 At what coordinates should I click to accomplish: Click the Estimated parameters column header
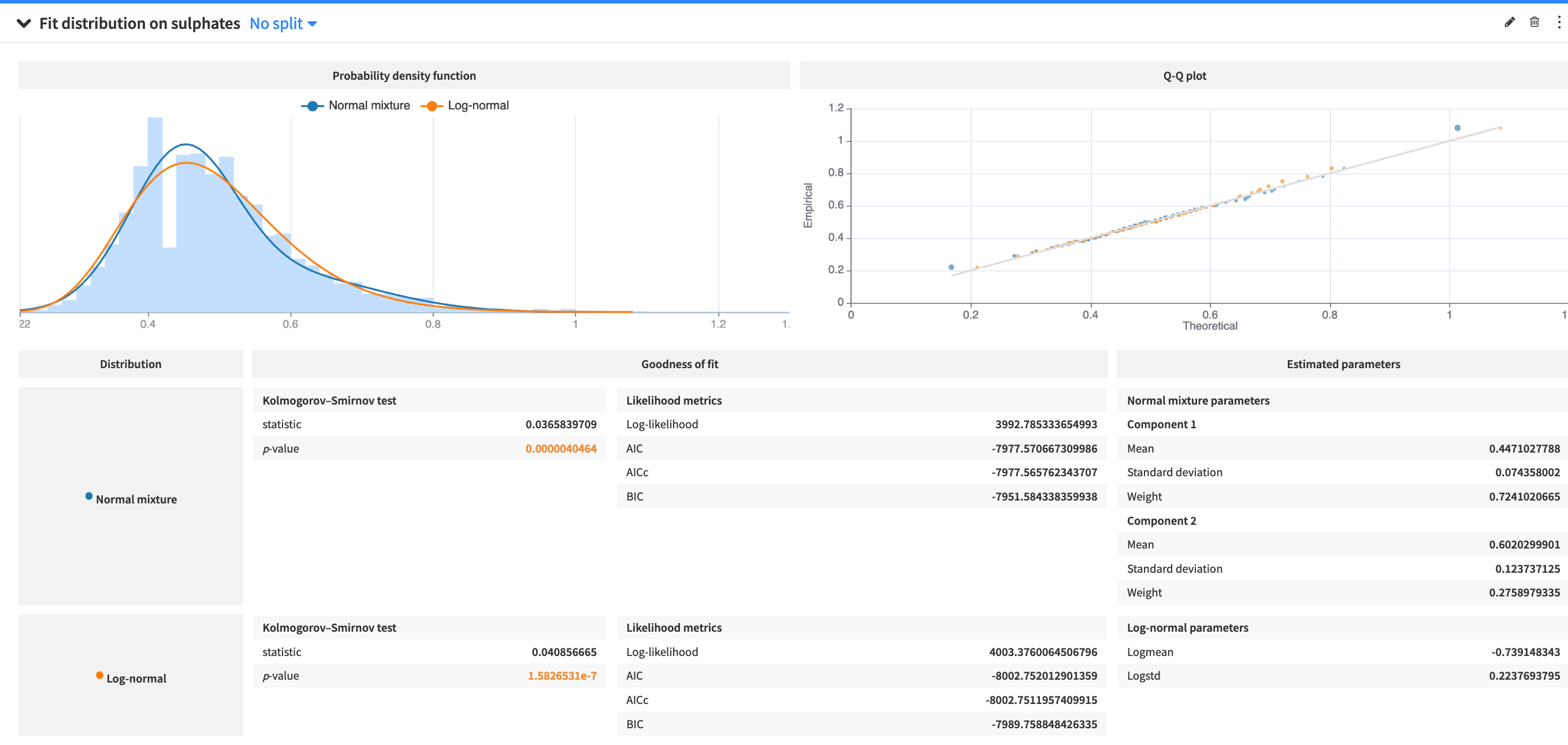1343,364
